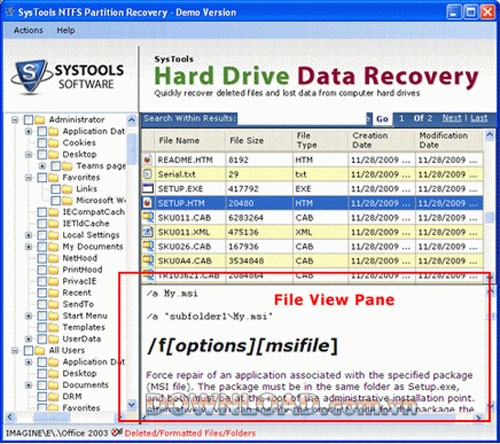Tick the Links folder checkbox
The width and height of the screenshot is (500, 444).
point(56,189)
